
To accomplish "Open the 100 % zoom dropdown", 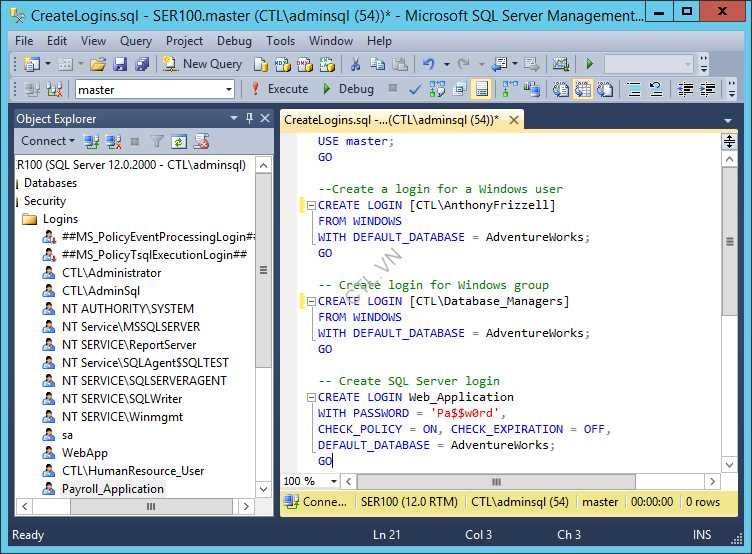I will (x=333, y=481).
